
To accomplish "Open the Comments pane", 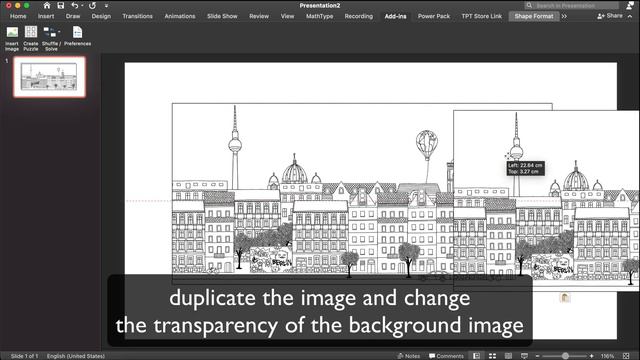I will click(x=446, y=356).
